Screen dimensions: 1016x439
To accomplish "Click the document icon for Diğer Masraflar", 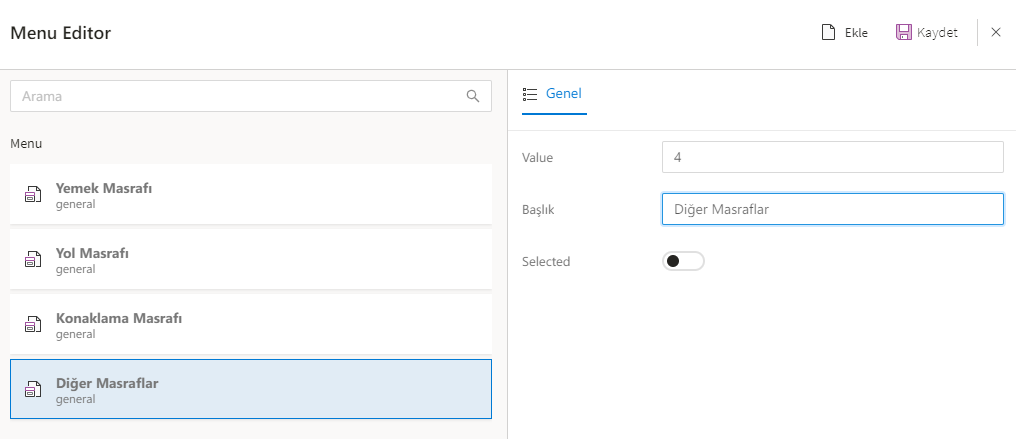I will pos(33,389).
